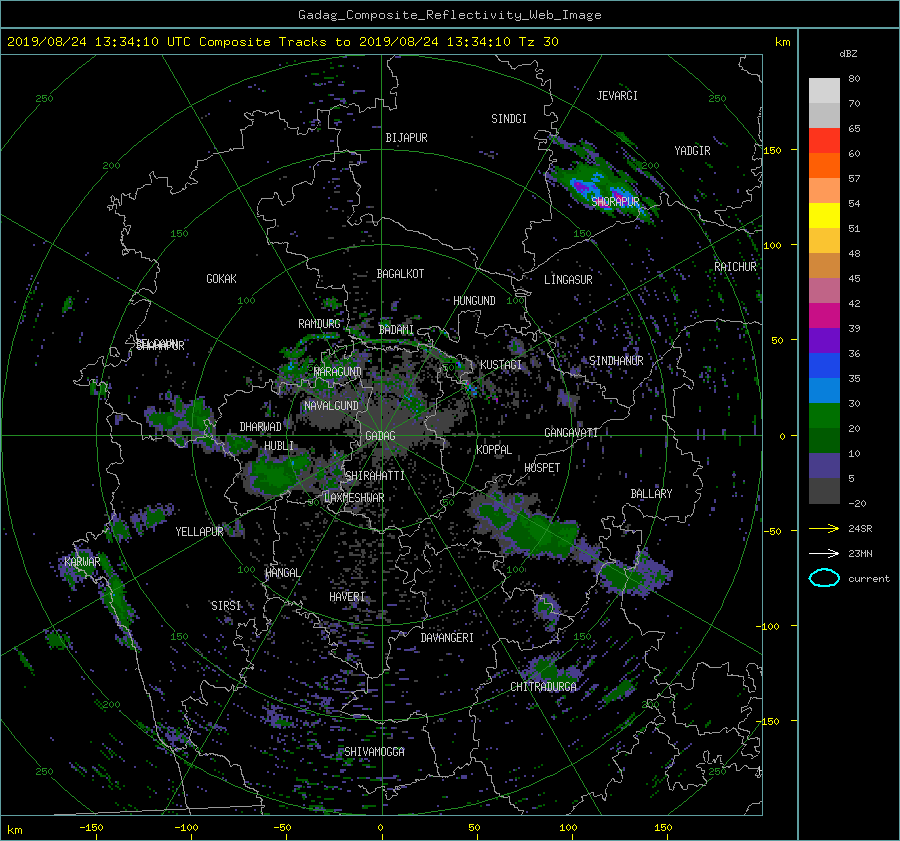This screenshot has height=841, width=900.
Task: Click the DAVANGERI label
Action: pos(447,638)
